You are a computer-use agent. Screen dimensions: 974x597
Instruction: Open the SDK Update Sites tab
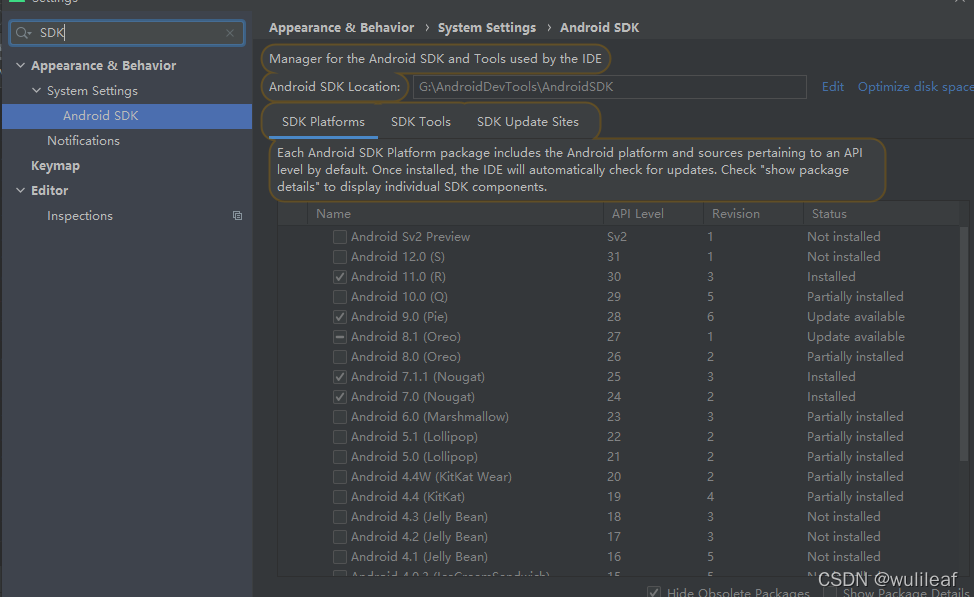[x=527, y=122]
